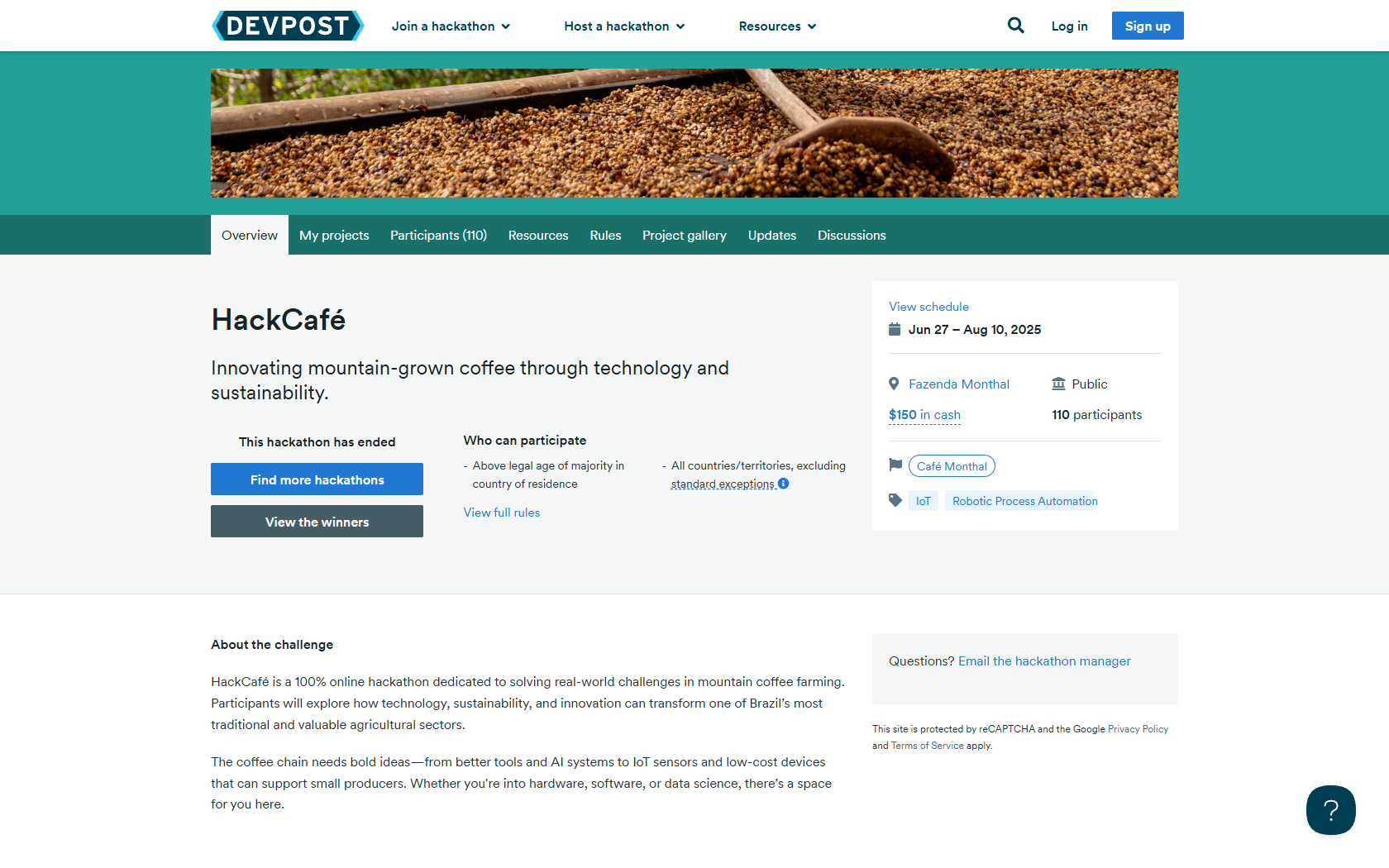Open the Project gallery tab
The width and height of the screenshot is (1389, 868).
point(684,236)
